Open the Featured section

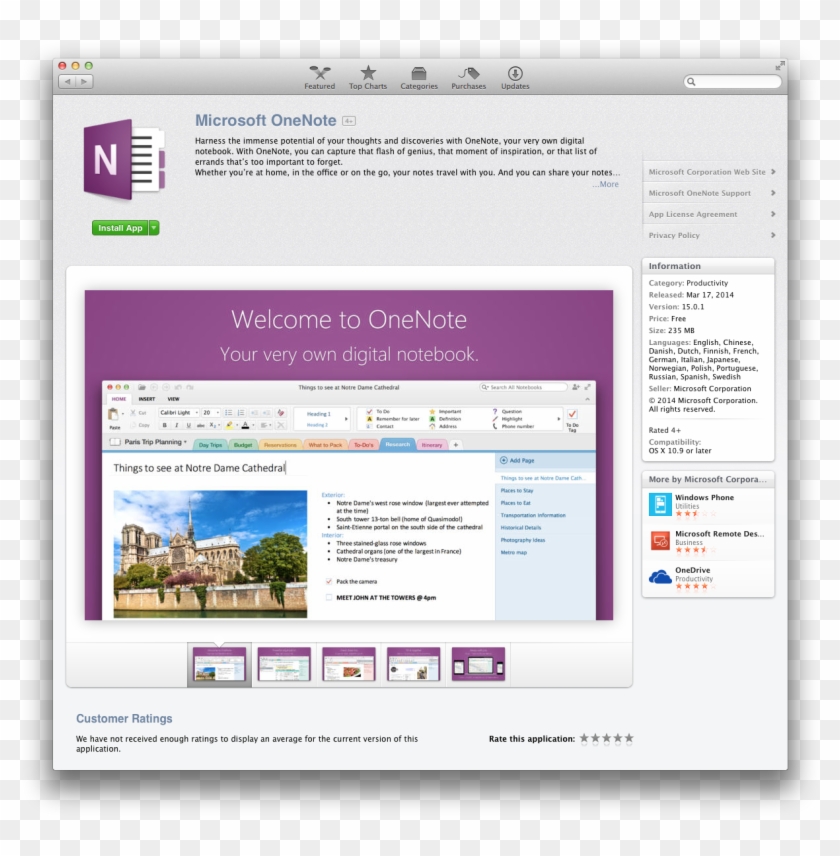319,78
